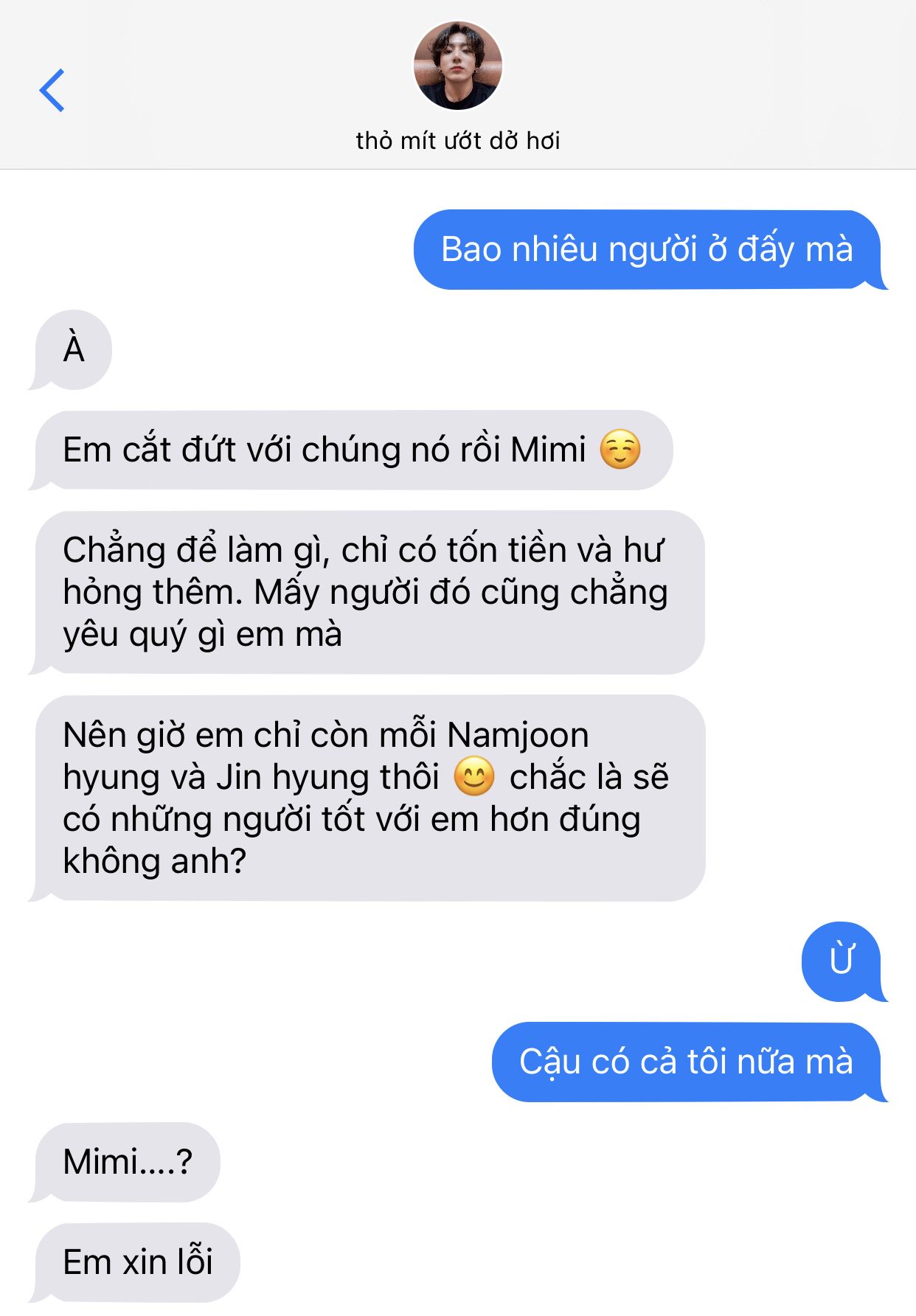The width and height of the screenshot is (916, 1316).
Task: Tap the 'Em xin lỗi' message bubble
Action: [x=136, y=1262]
